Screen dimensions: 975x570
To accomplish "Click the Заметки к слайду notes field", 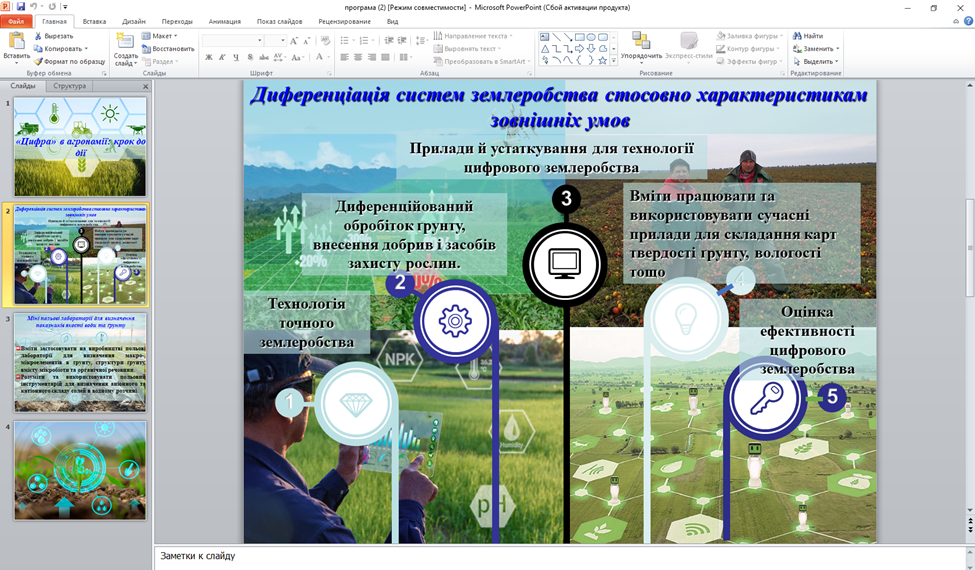I will [x=560, y=557].
